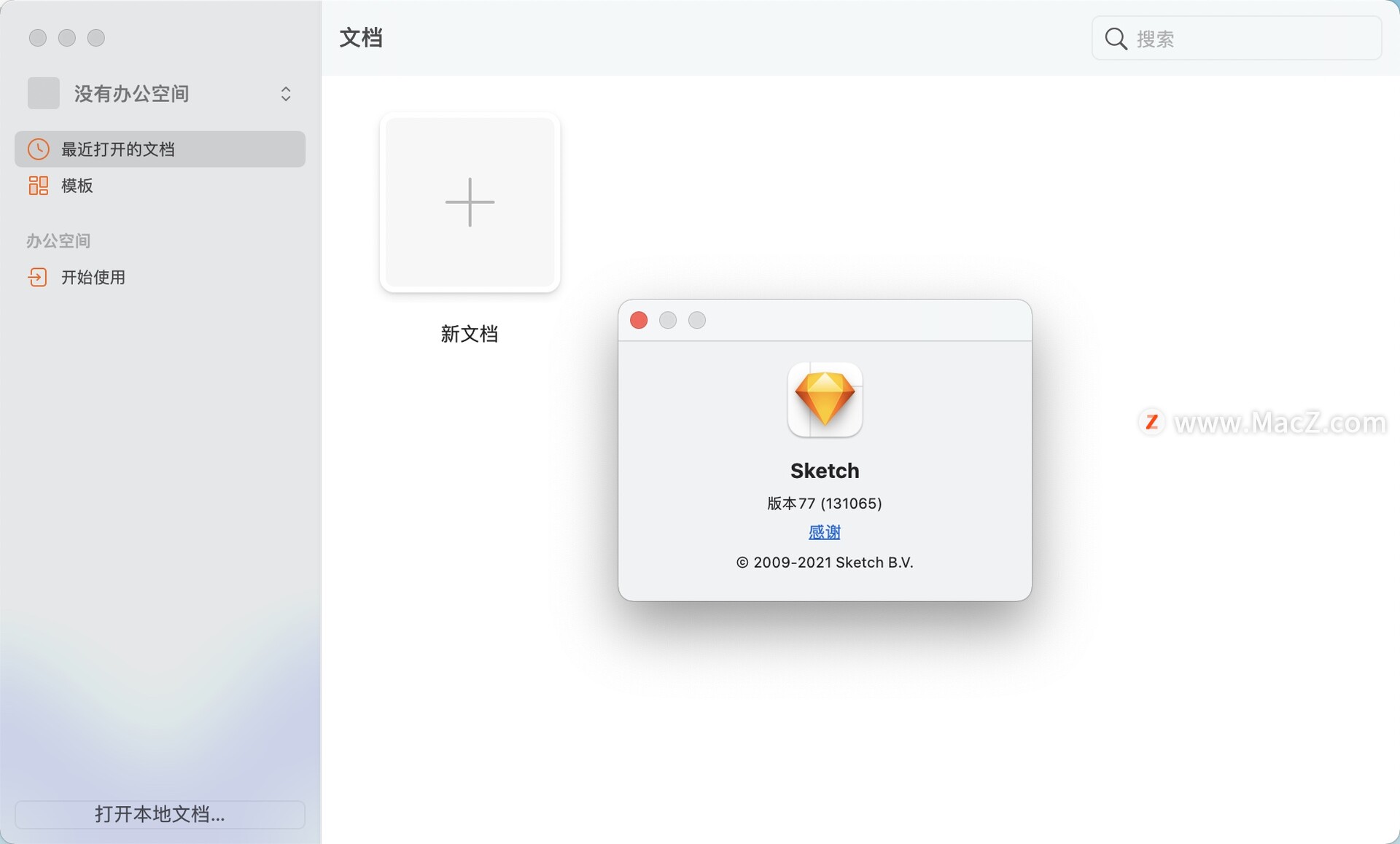Open the 感谢 acknowledgements link
1400x844 pixels.
tap(825, 532)
